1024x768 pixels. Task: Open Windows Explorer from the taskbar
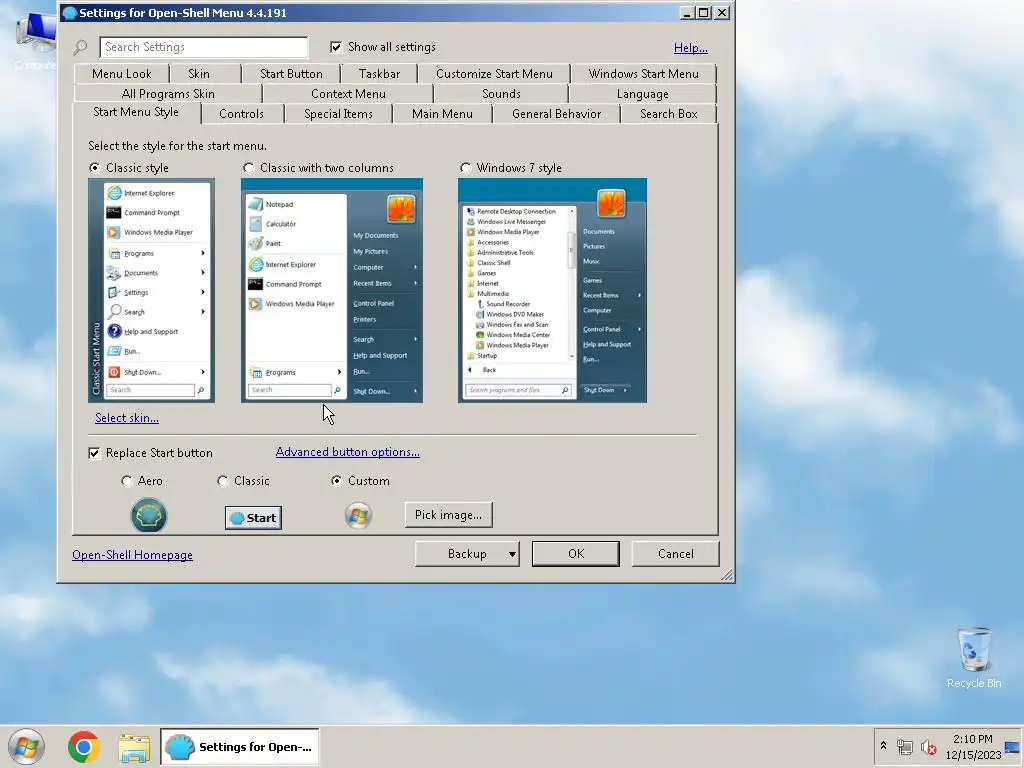(135, 747)
